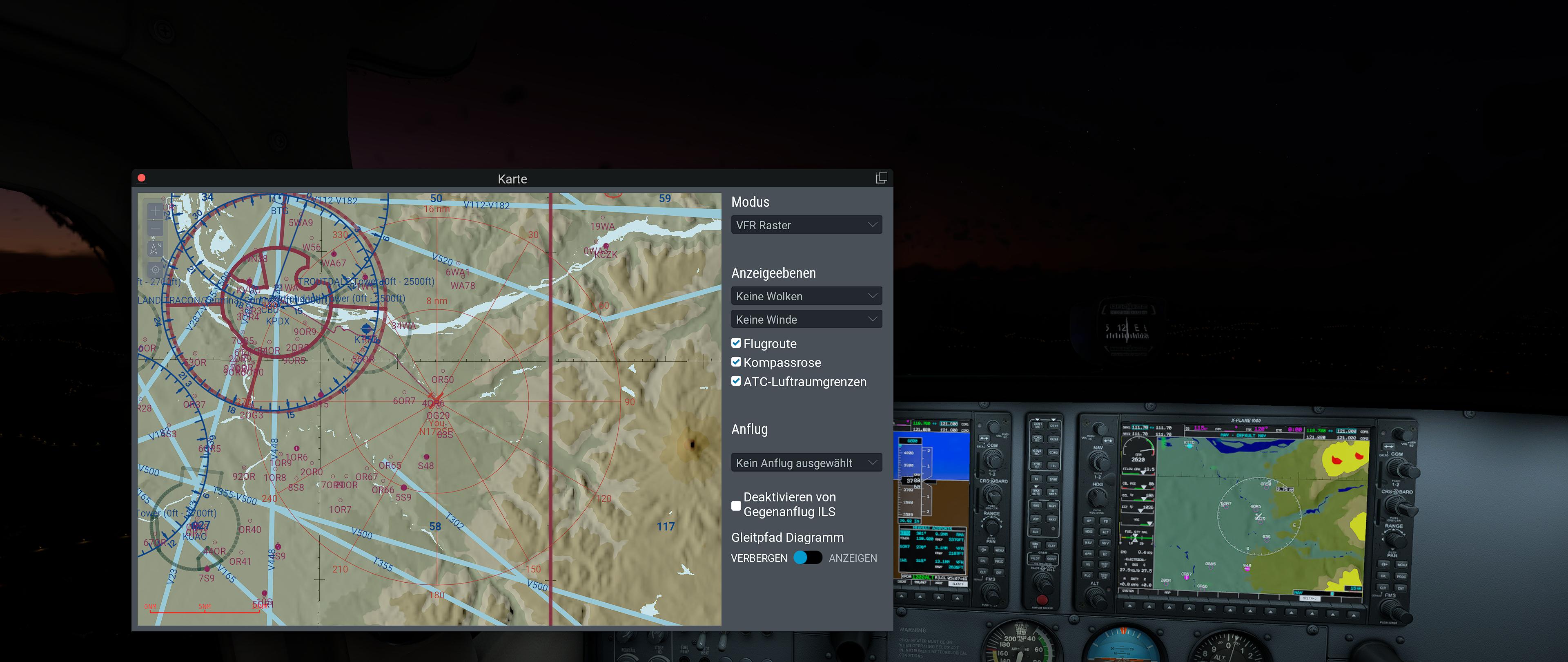Enable Deaktivieren von Gegenanflug ILS
The width and height of the screenshot is (1568, 662).
(x=736, y=505)
